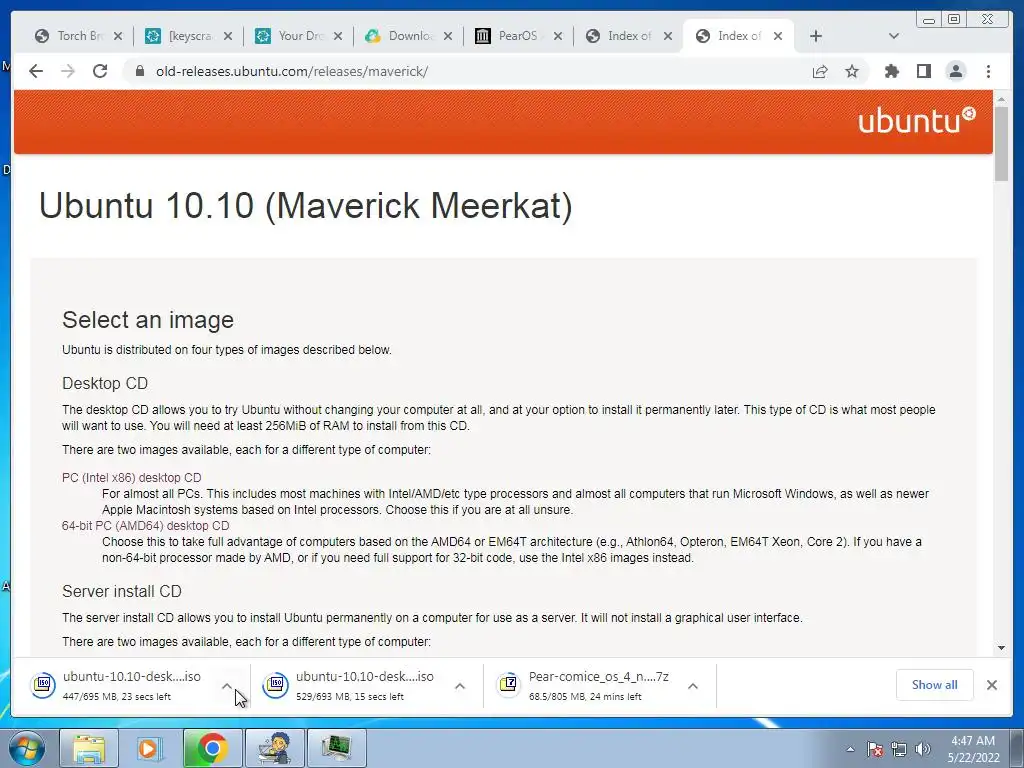Click the Server install CD heading
Screen dimensions: 1024x768
[x=122, y=591]
